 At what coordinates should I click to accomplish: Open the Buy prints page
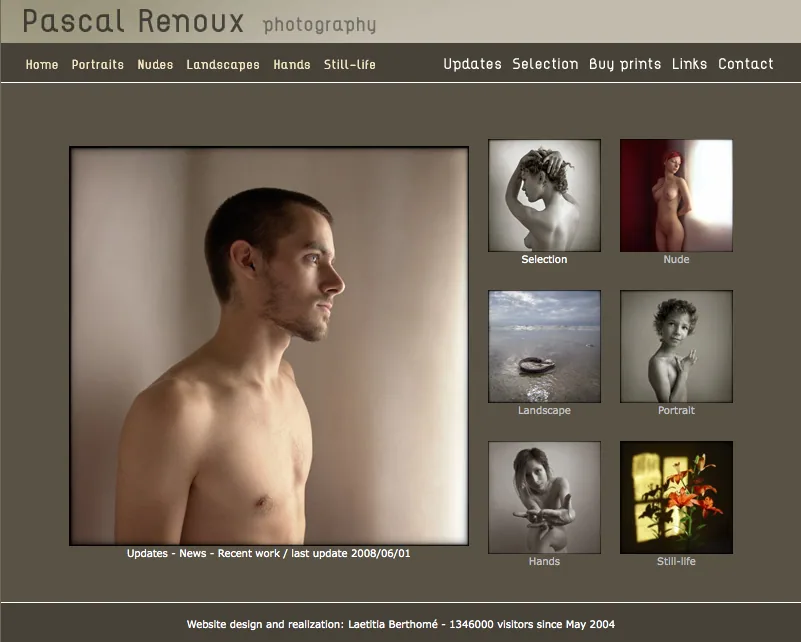click(625, 64)
